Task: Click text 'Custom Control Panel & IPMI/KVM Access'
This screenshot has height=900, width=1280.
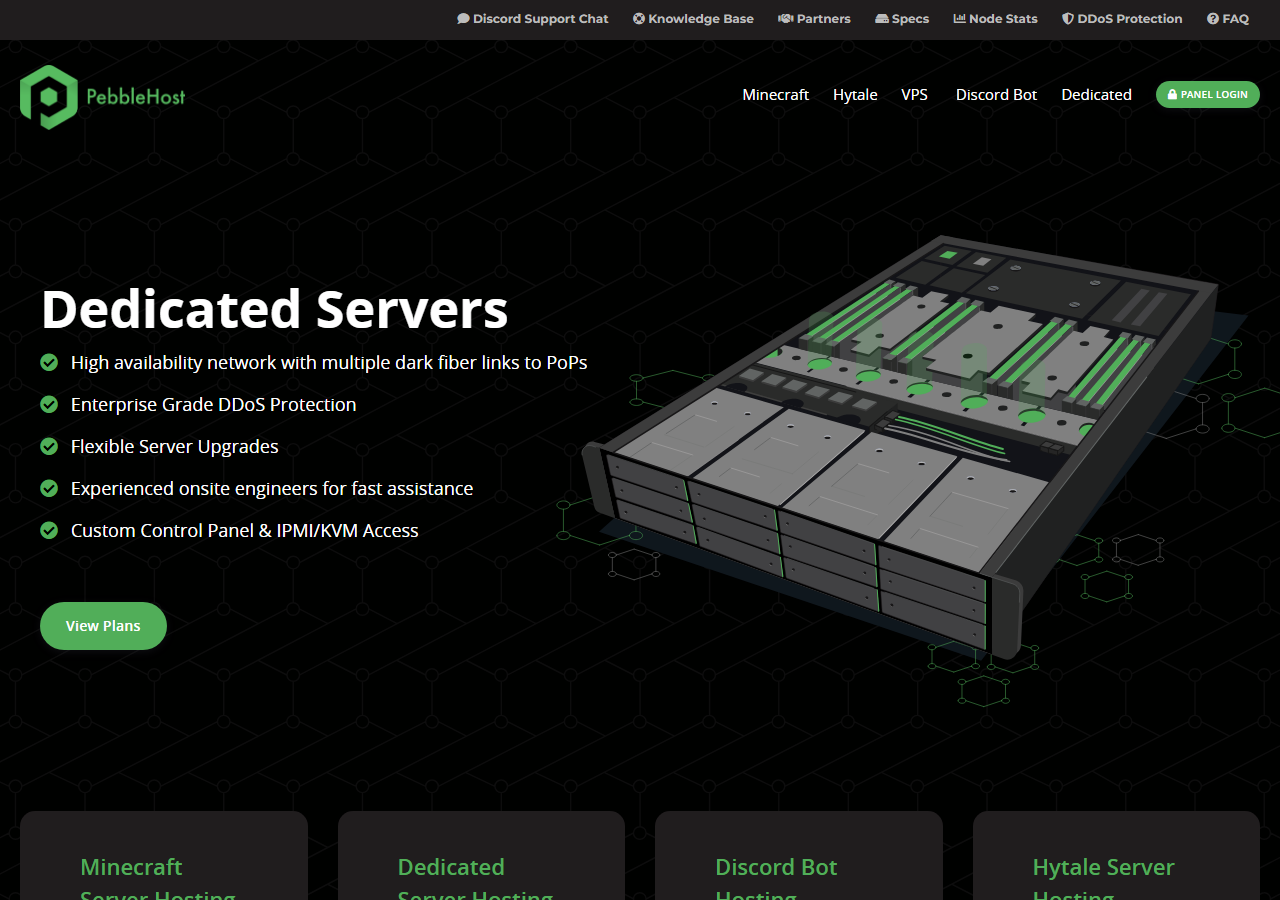Action: point(245,530)
